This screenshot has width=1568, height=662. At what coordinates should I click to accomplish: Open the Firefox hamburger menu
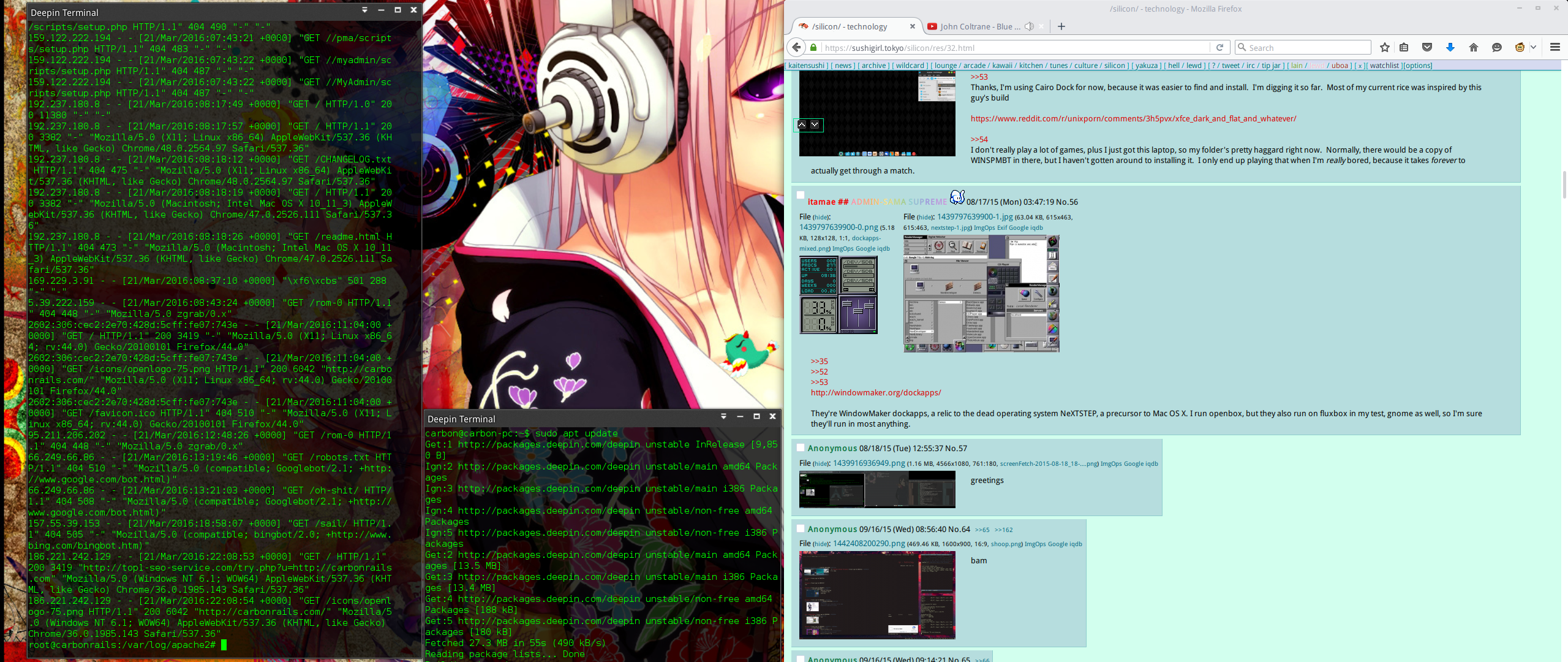(1555, 47)
